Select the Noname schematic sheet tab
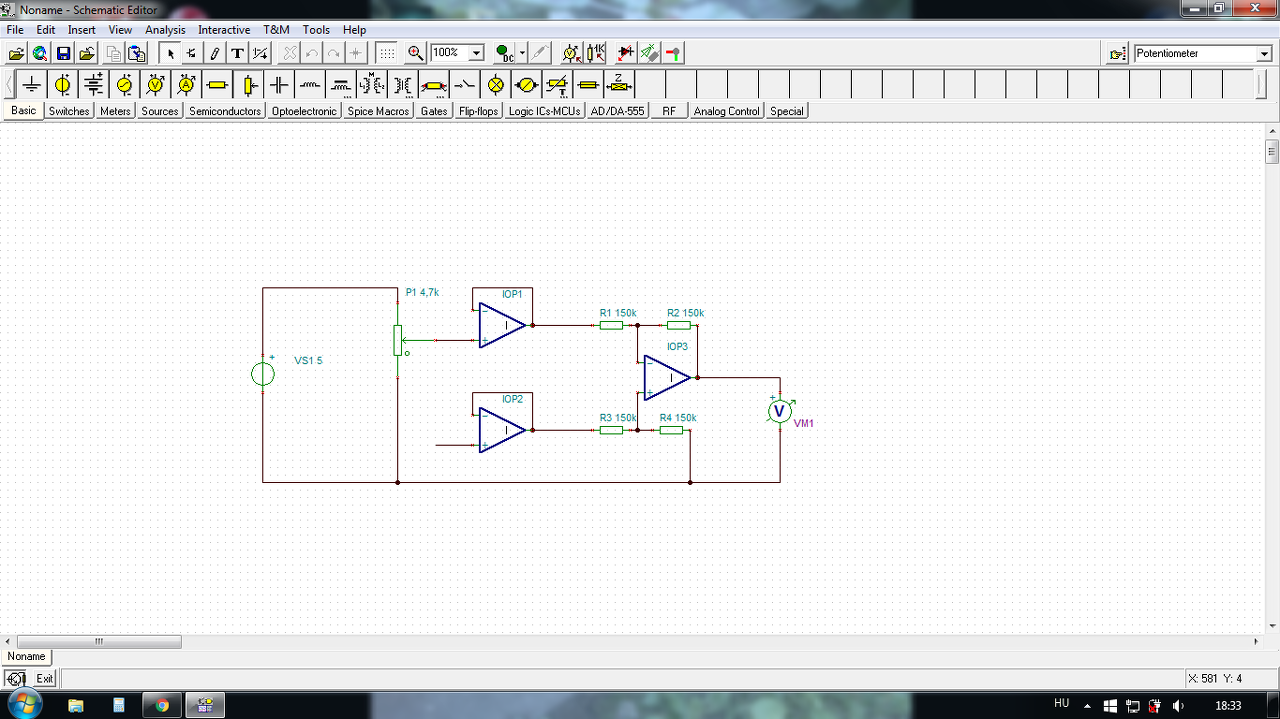Image resolution: width=1280 pixels, height=719 pixels. coord(27,657)
